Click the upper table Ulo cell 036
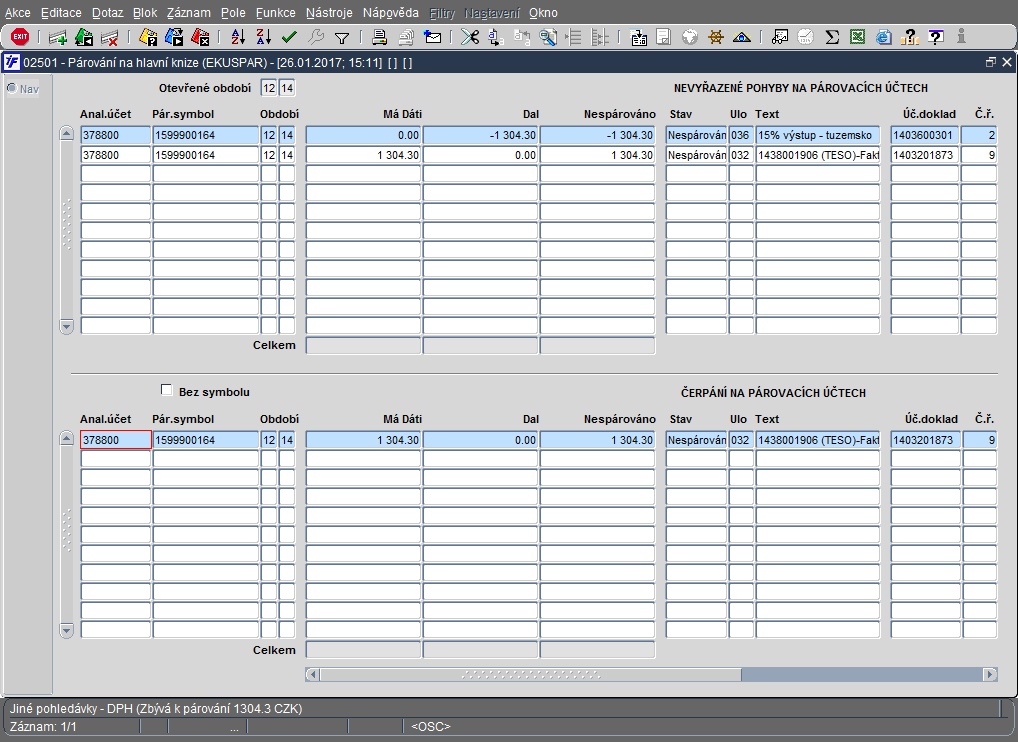This screenshot has height=742, width=1018. 741,135
